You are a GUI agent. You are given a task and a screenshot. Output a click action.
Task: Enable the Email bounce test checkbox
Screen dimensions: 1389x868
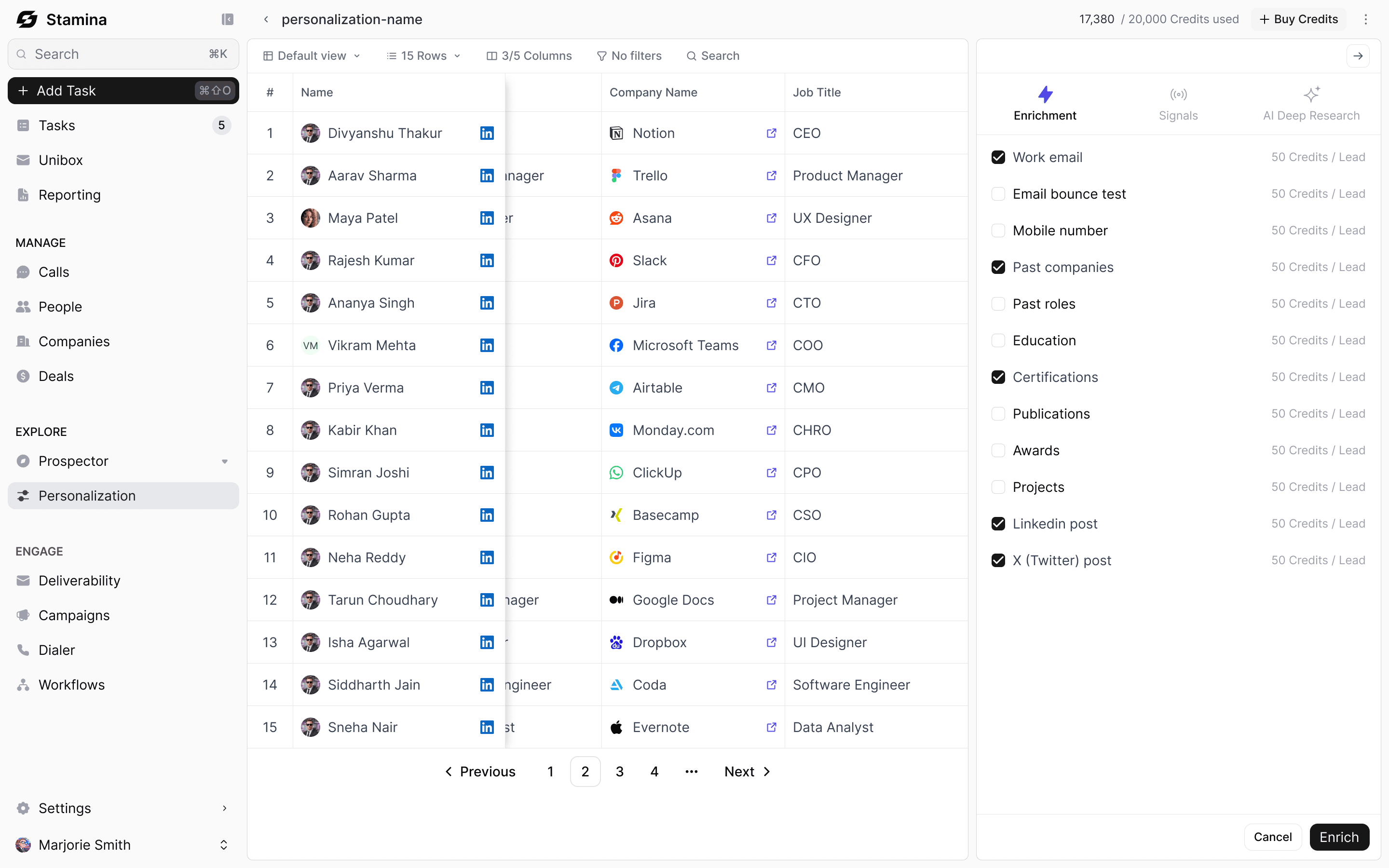point(998,194)
